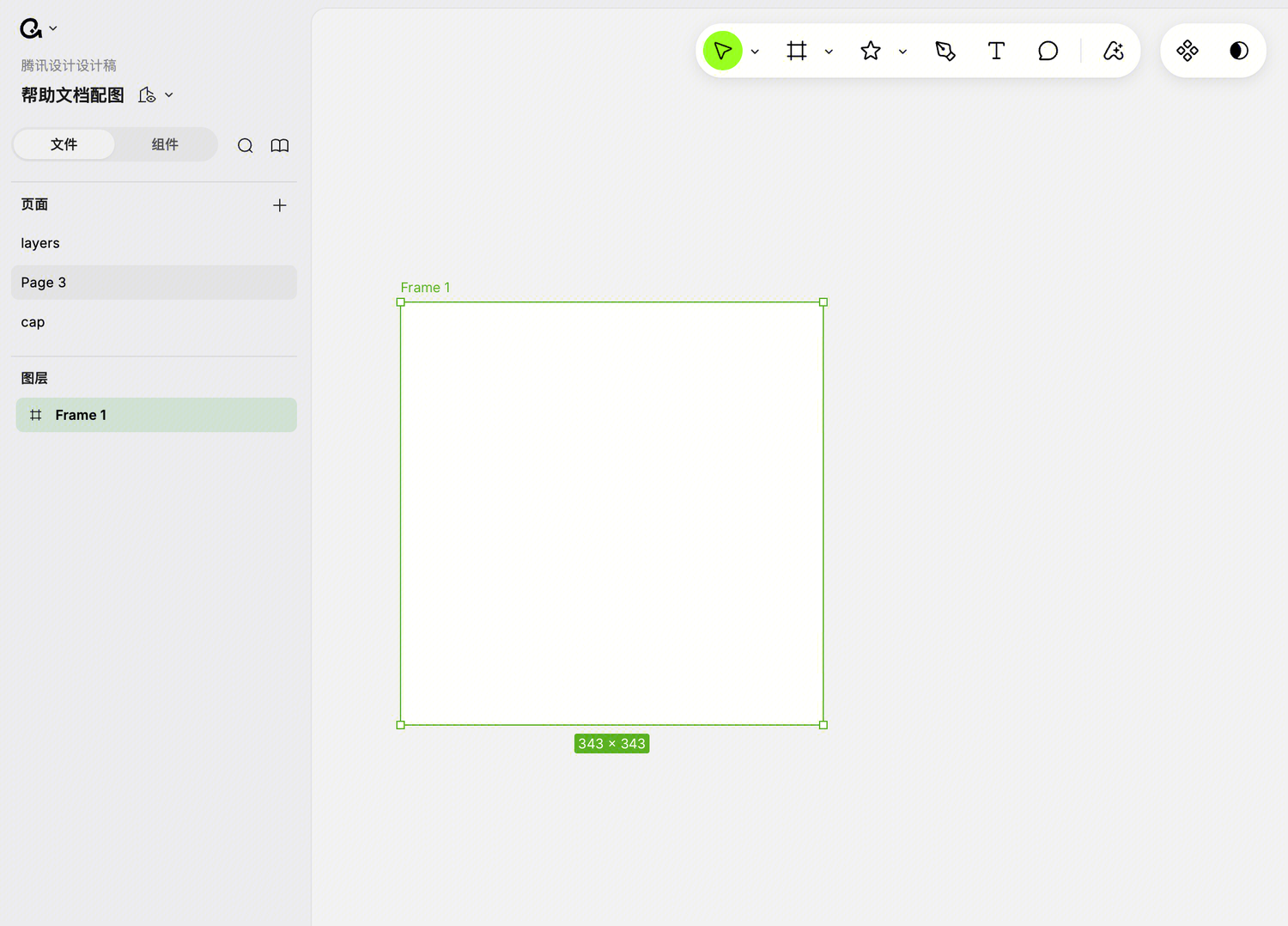Open the library book icon
The image size is (1288, 926).
tap(280, 145)
